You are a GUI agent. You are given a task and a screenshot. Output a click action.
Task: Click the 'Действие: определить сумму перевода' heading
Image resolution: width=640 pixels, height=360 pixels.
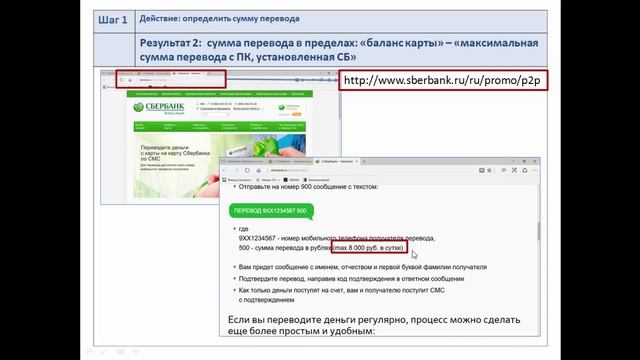coord(220,19)
